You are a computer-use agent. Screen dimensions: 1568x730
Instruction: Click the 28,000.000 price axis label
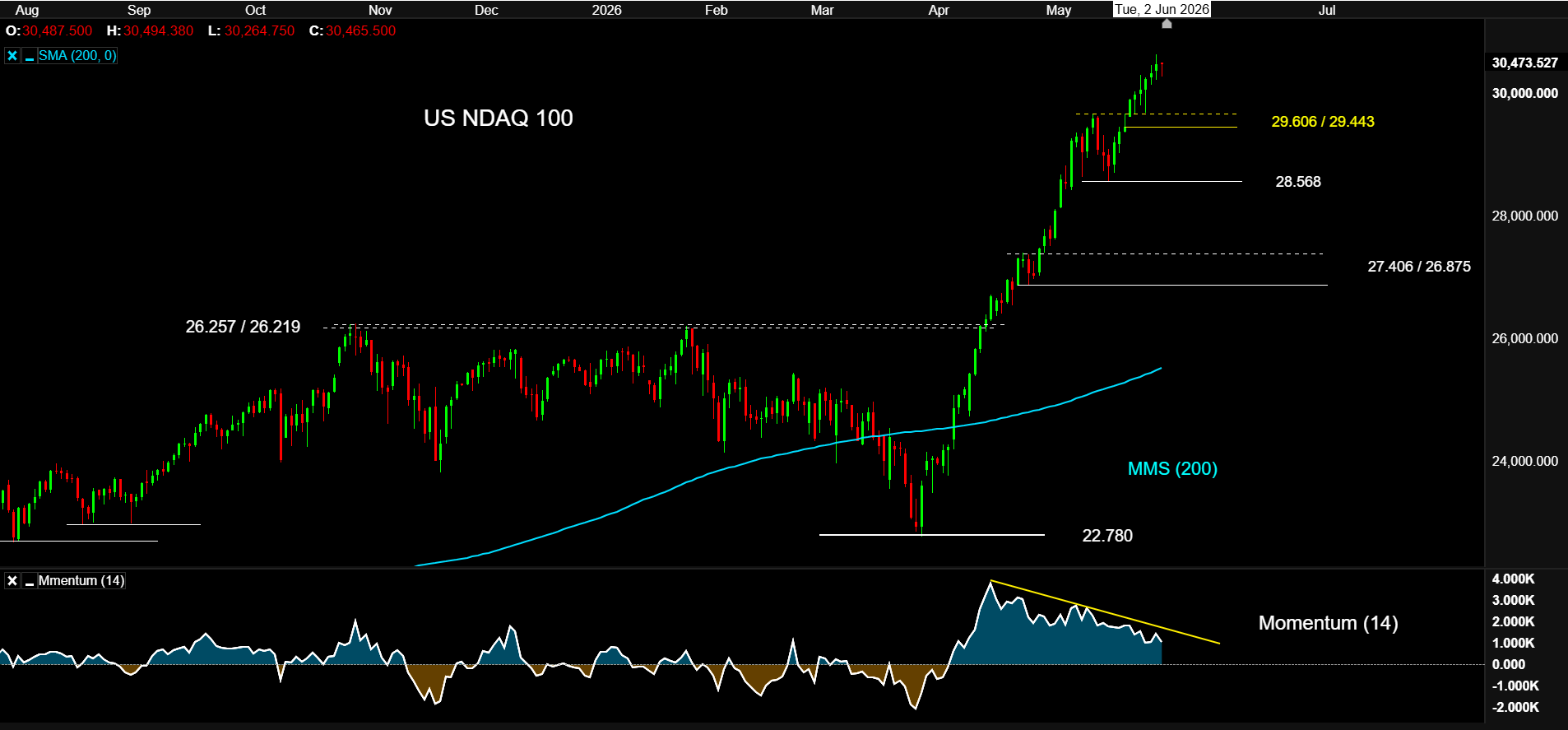(1525, 216)
